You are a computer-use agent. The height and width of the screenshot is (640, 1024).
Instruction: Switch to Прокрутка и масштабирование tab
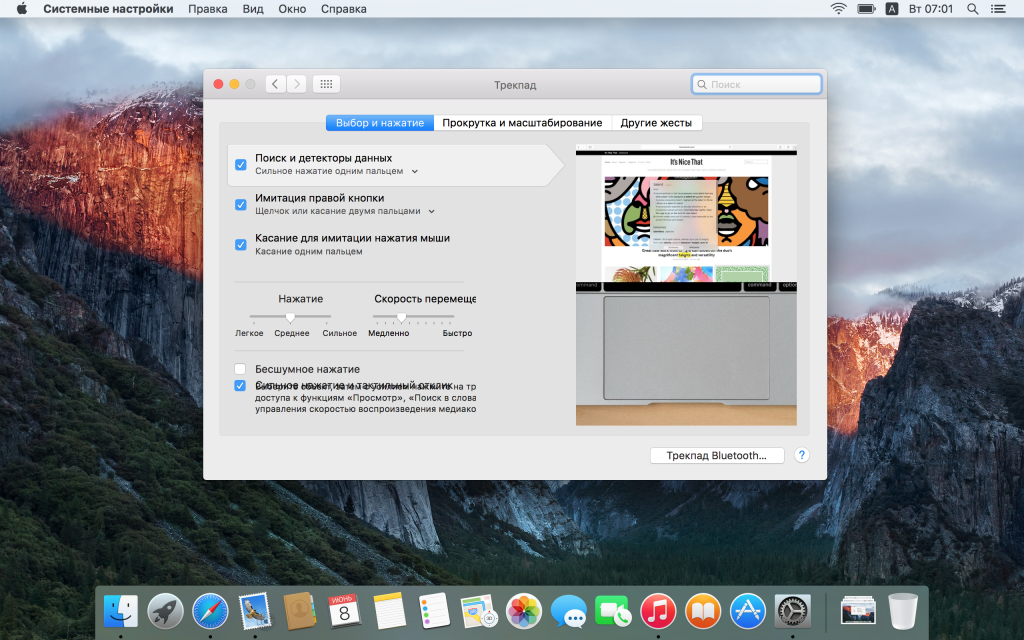(522, 123)
